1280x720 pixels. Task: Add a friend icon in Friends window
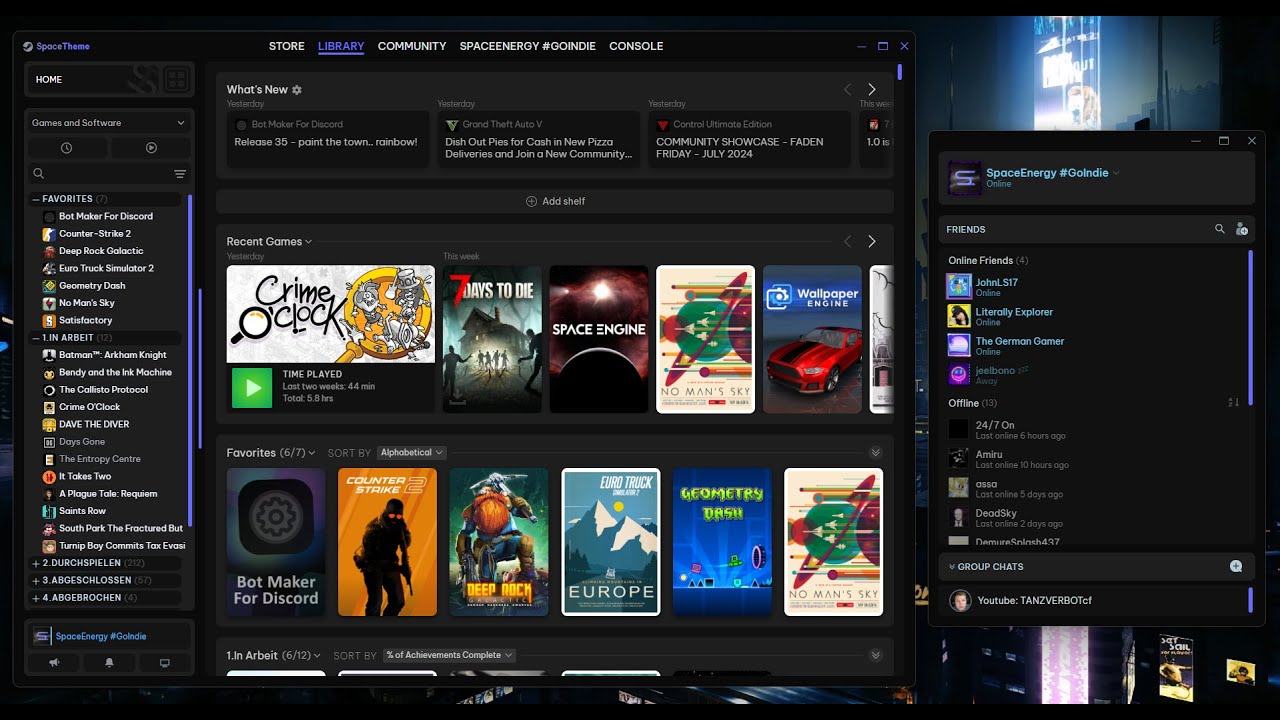tap(1242, 229)
